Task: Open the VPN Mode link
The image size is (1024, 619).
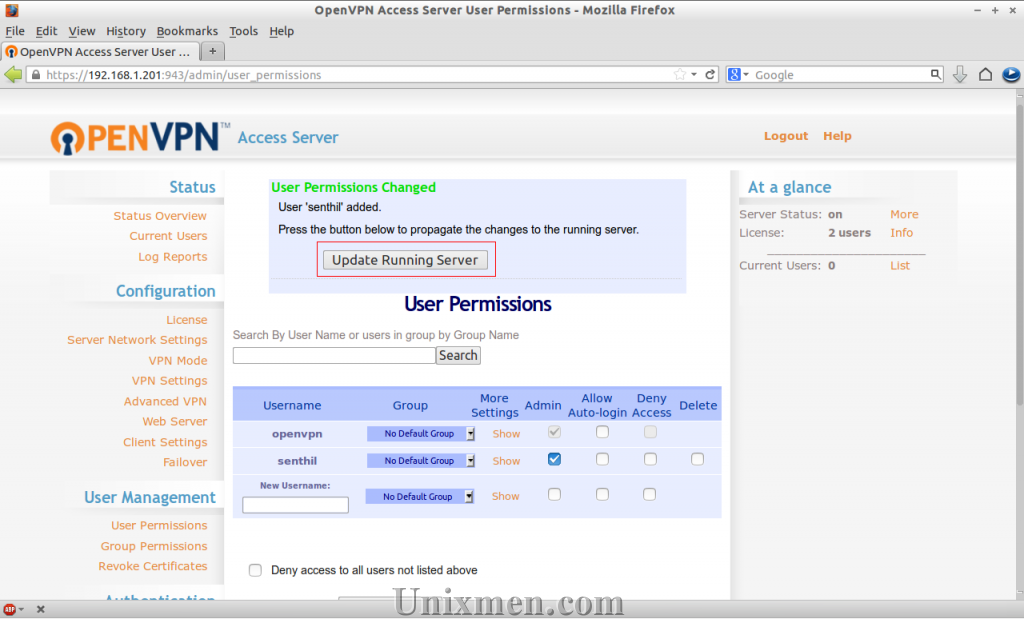Action: 178,360
